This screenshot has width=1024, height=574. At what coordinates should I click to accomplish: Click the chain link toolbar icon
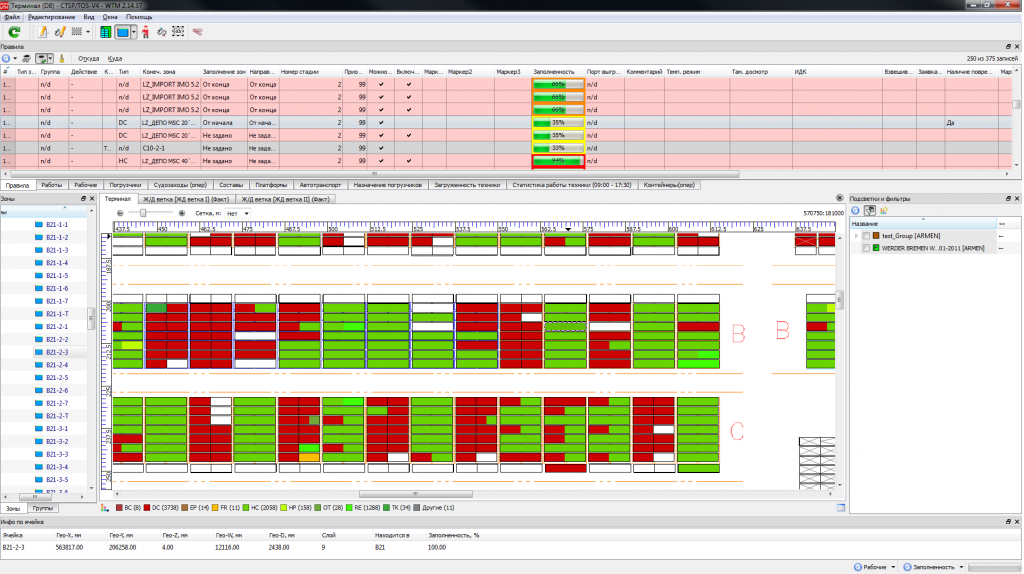point(161,32)
